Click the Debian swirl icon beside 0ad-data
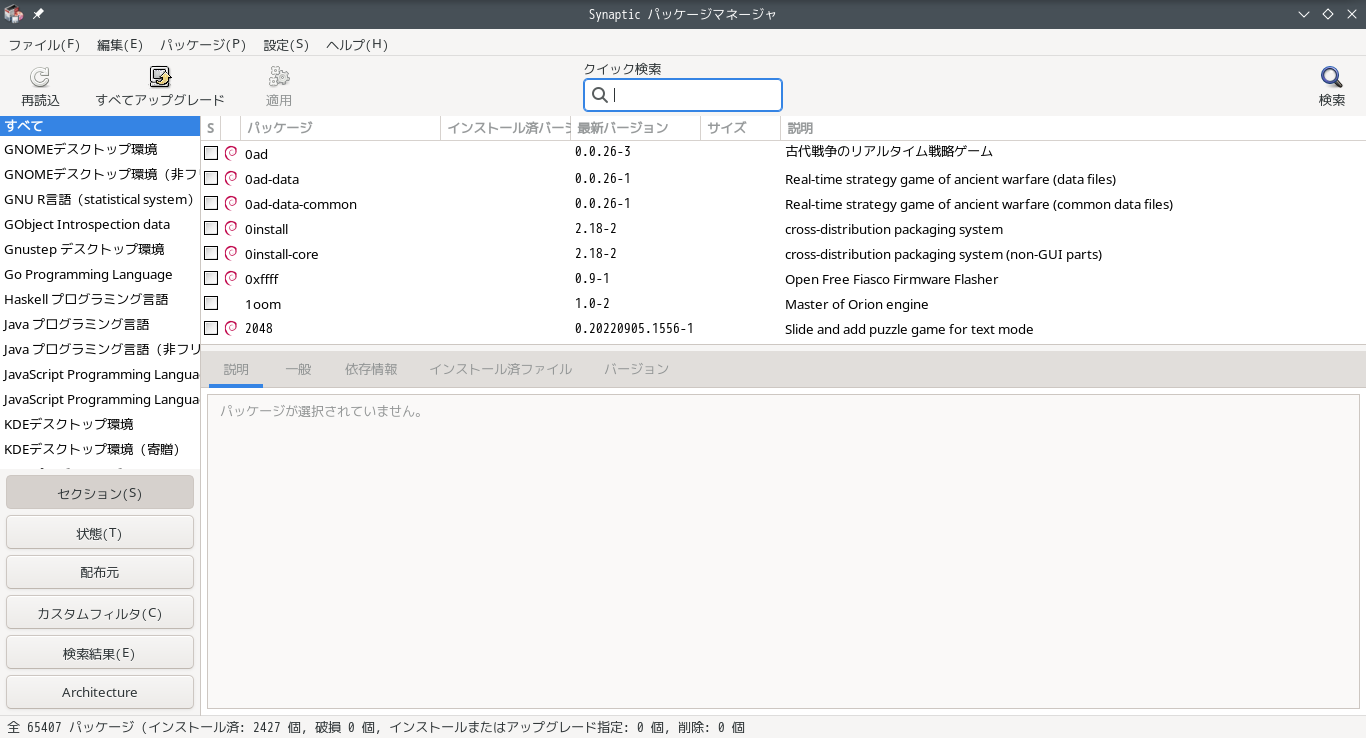 pyautogui.click(x=231, y=178)
